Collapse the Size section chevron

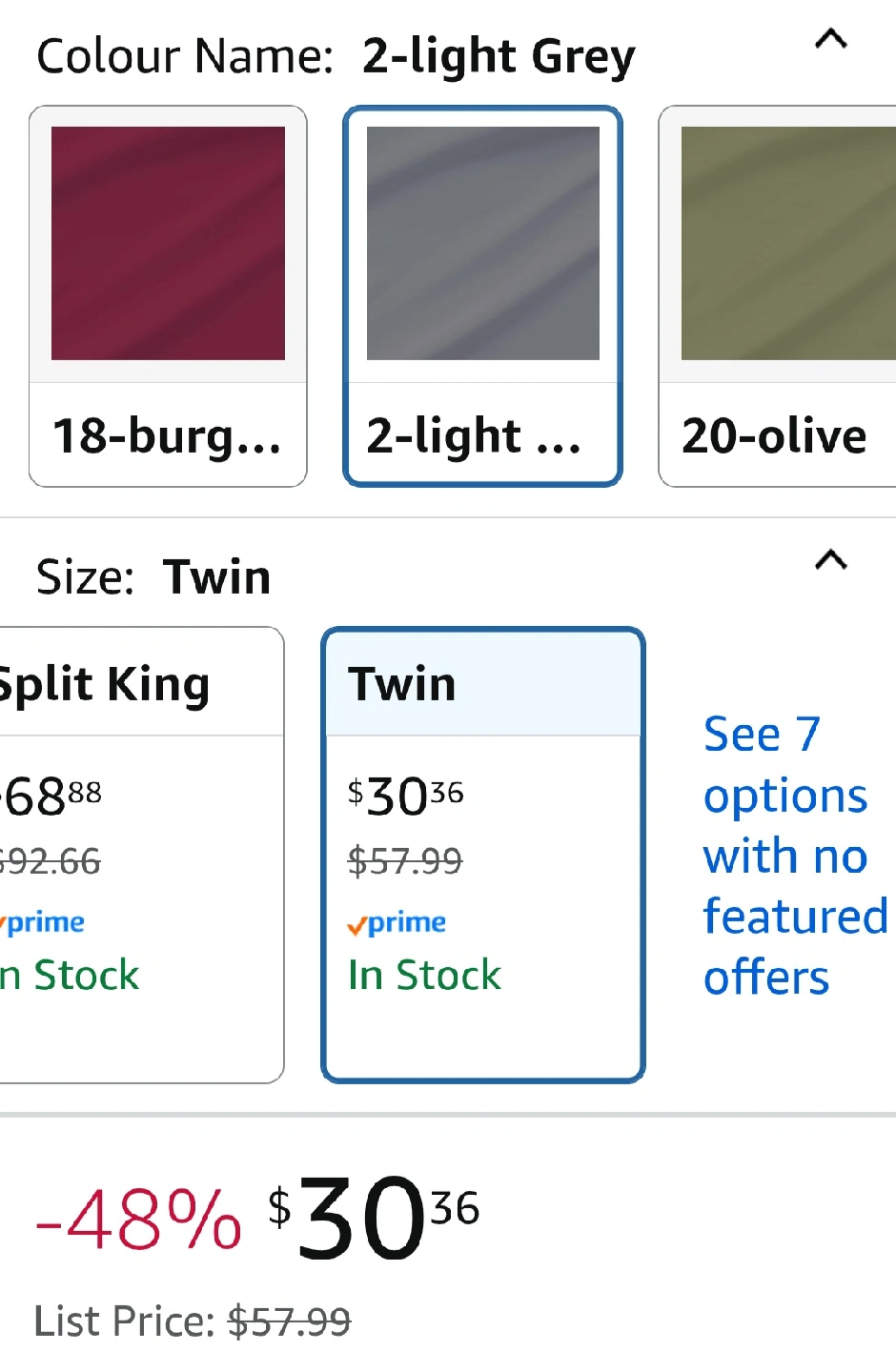click(831, 560)
